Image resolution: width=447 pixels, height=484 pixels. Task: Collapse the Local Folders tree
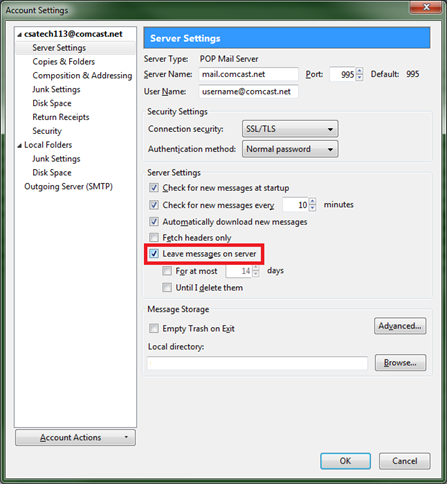point(20,146)
